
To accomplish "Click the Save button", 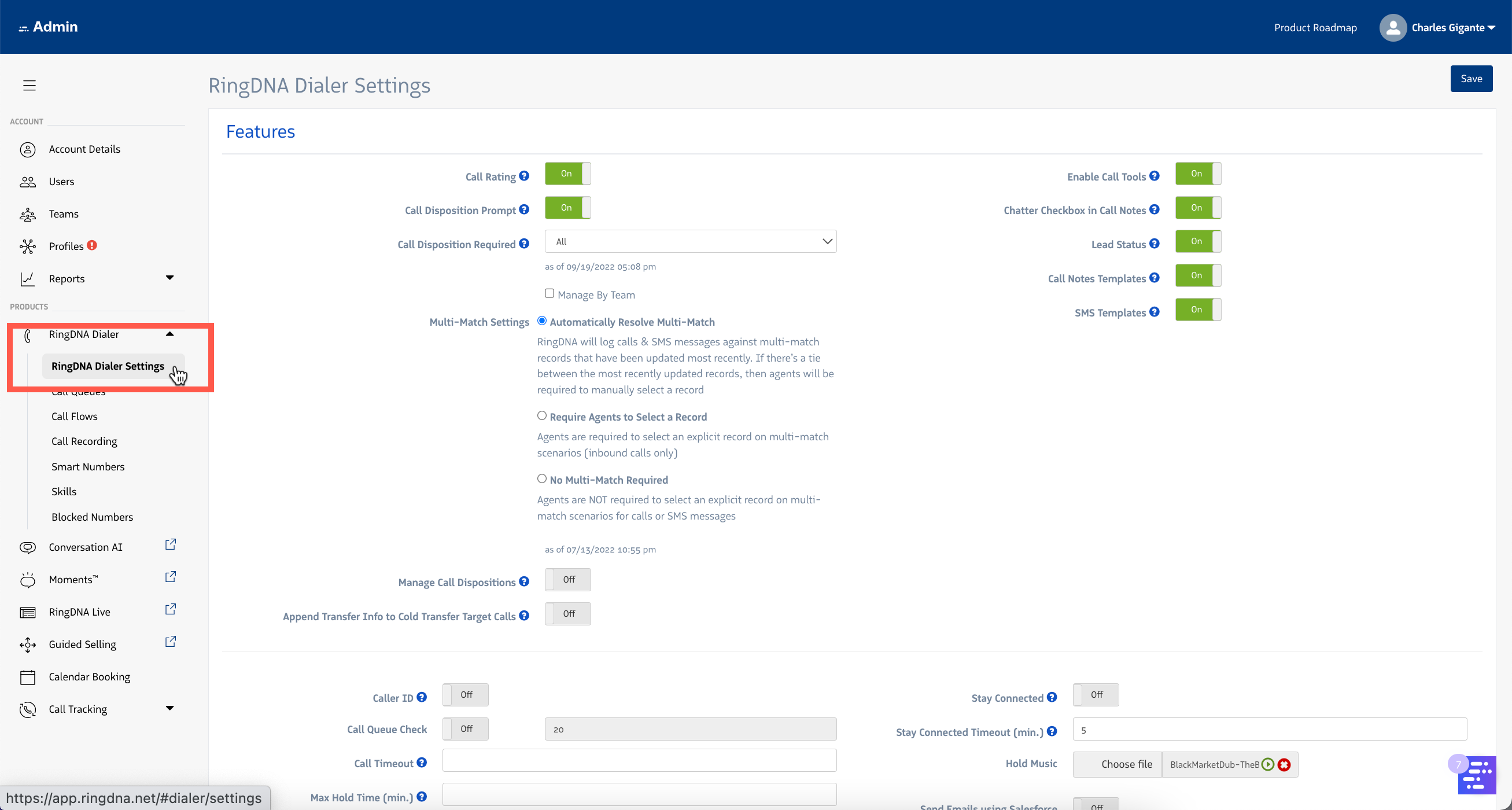I will click(x=1470, y=79).
